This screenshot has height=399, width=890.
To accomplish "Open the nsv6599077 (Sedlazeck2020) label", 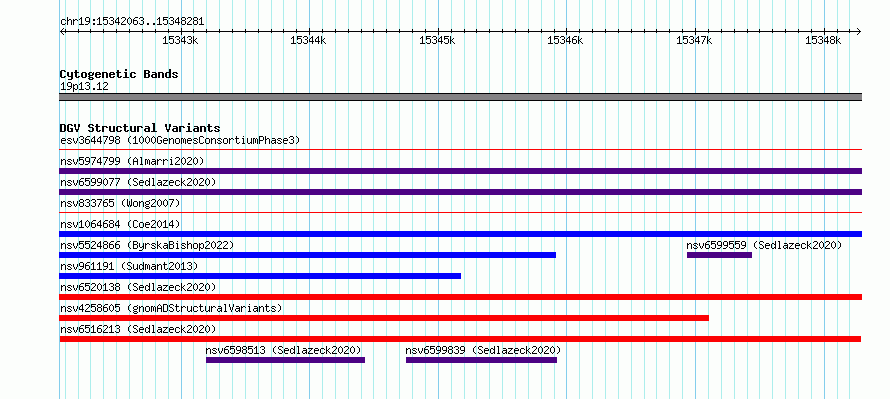I will pos(138,182).
